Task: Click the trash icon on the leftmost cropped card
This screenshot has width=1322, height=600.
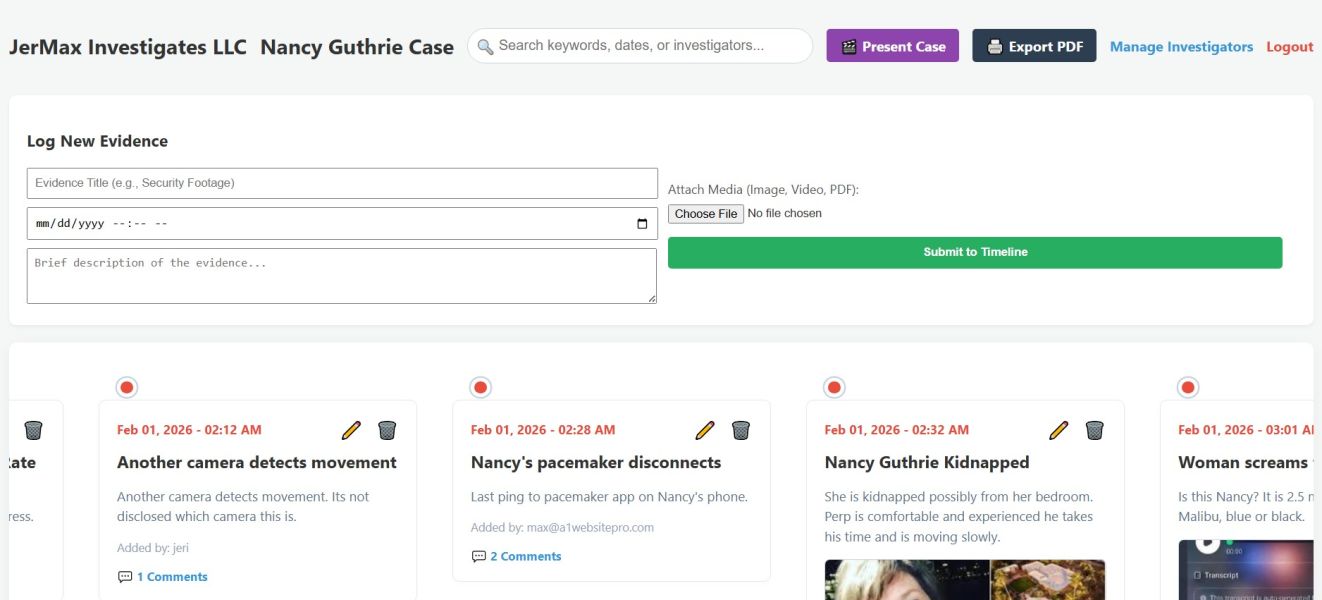Action: pyautogui.click(x=33, y=429)
